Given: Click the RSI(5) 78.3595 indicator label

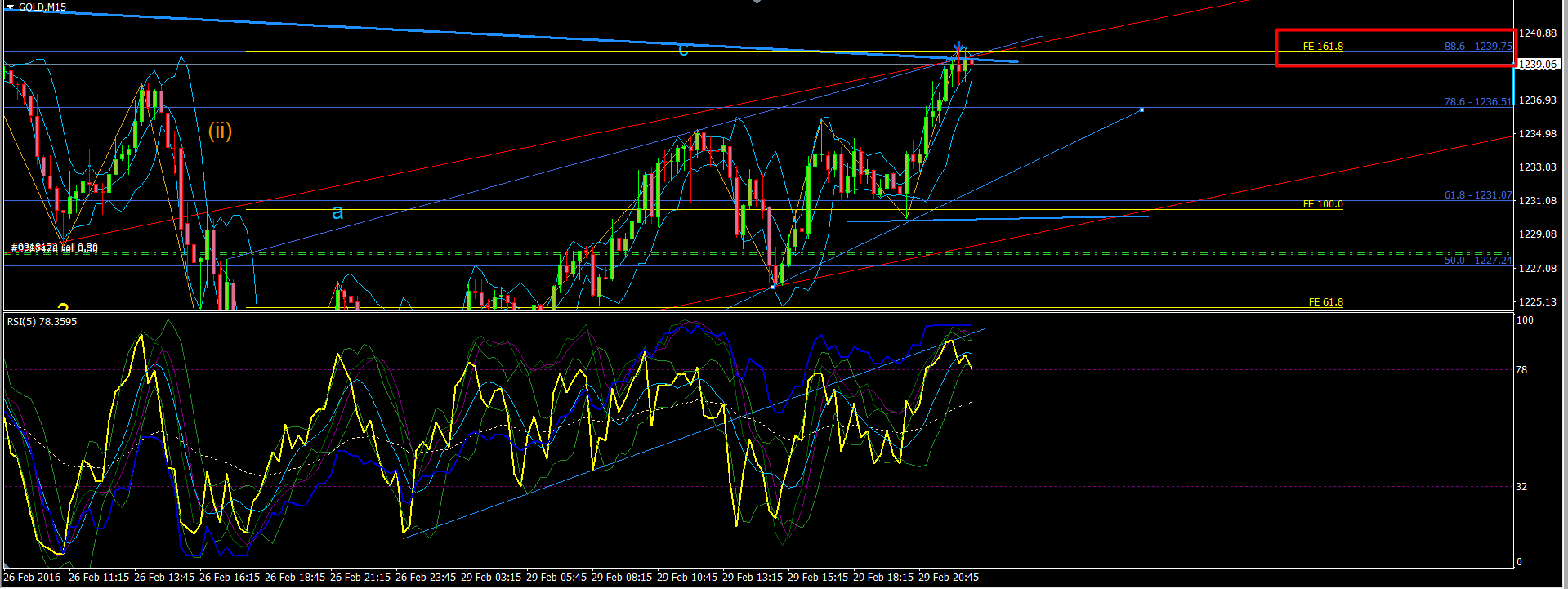Looking at the screenshot, I should [42, 322].
